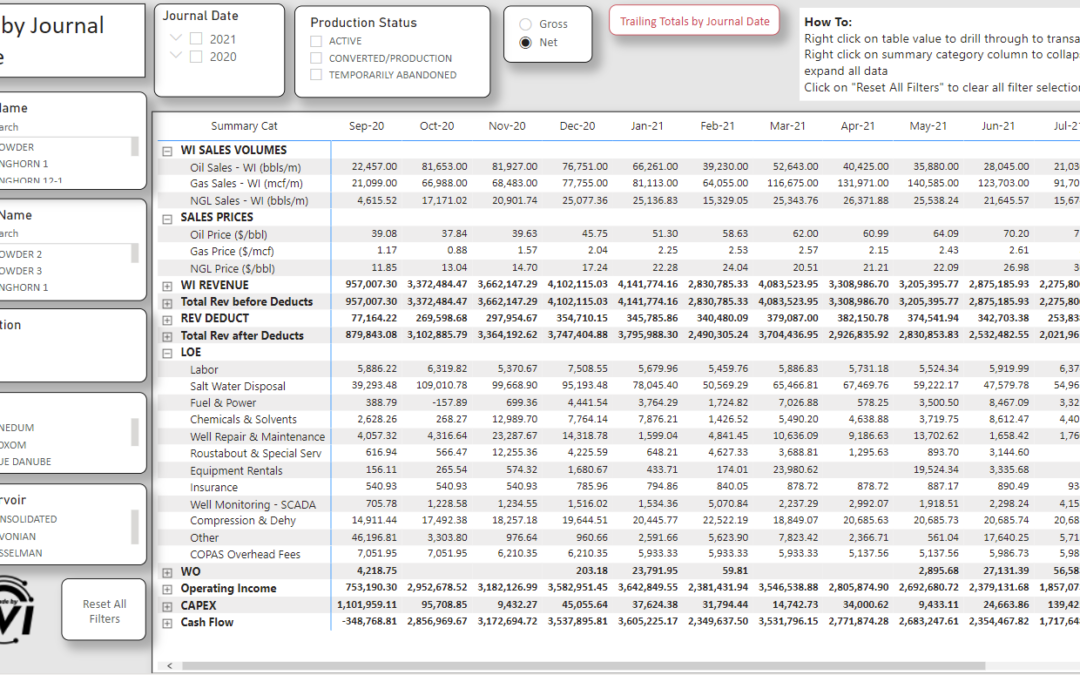
Task: Select NGL Price ($/bbl) row label
Action: tap(232, 269)
